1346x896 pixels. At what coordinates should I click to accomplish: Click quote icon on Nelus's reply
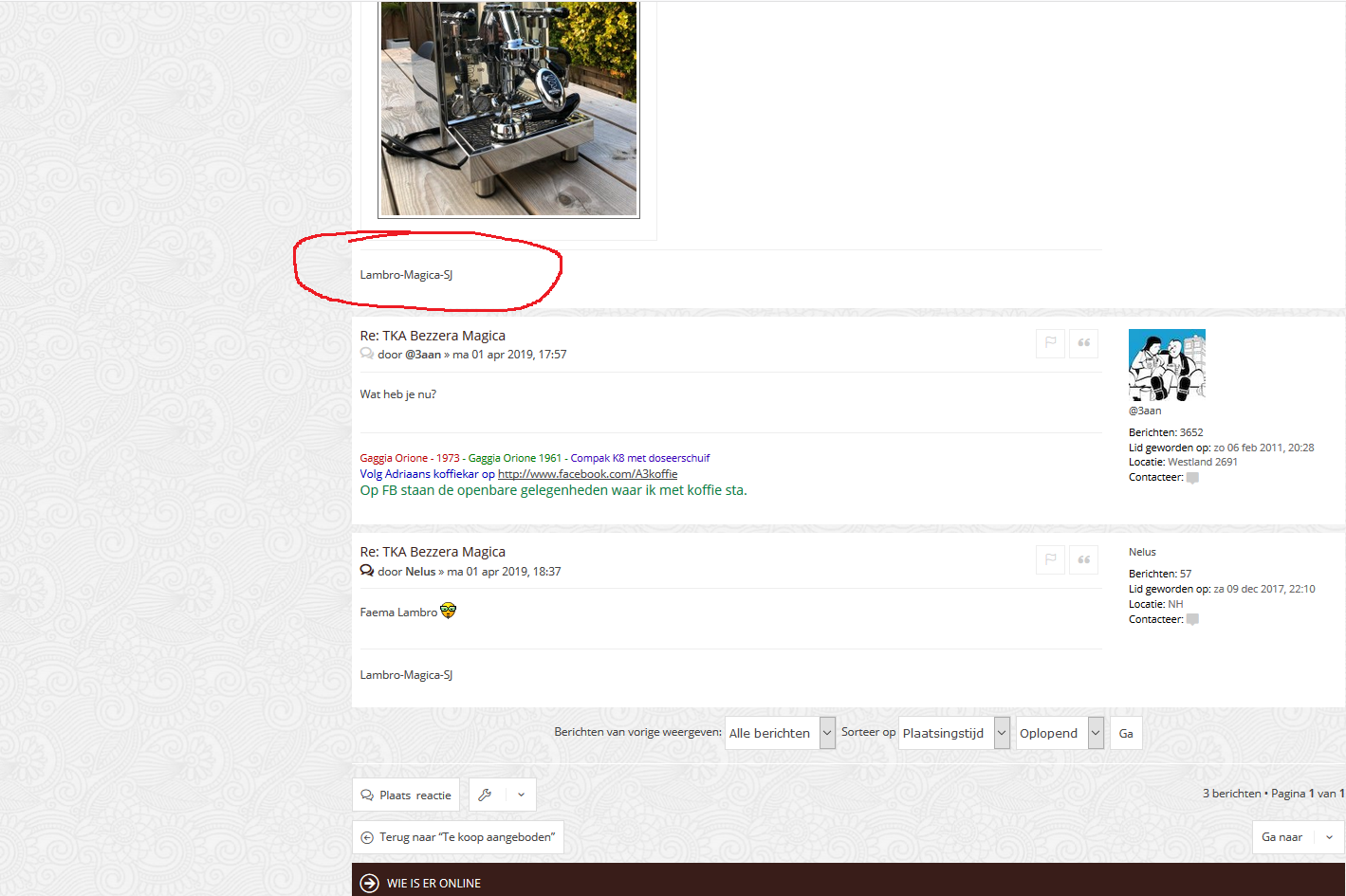(x=1083, y=560)
